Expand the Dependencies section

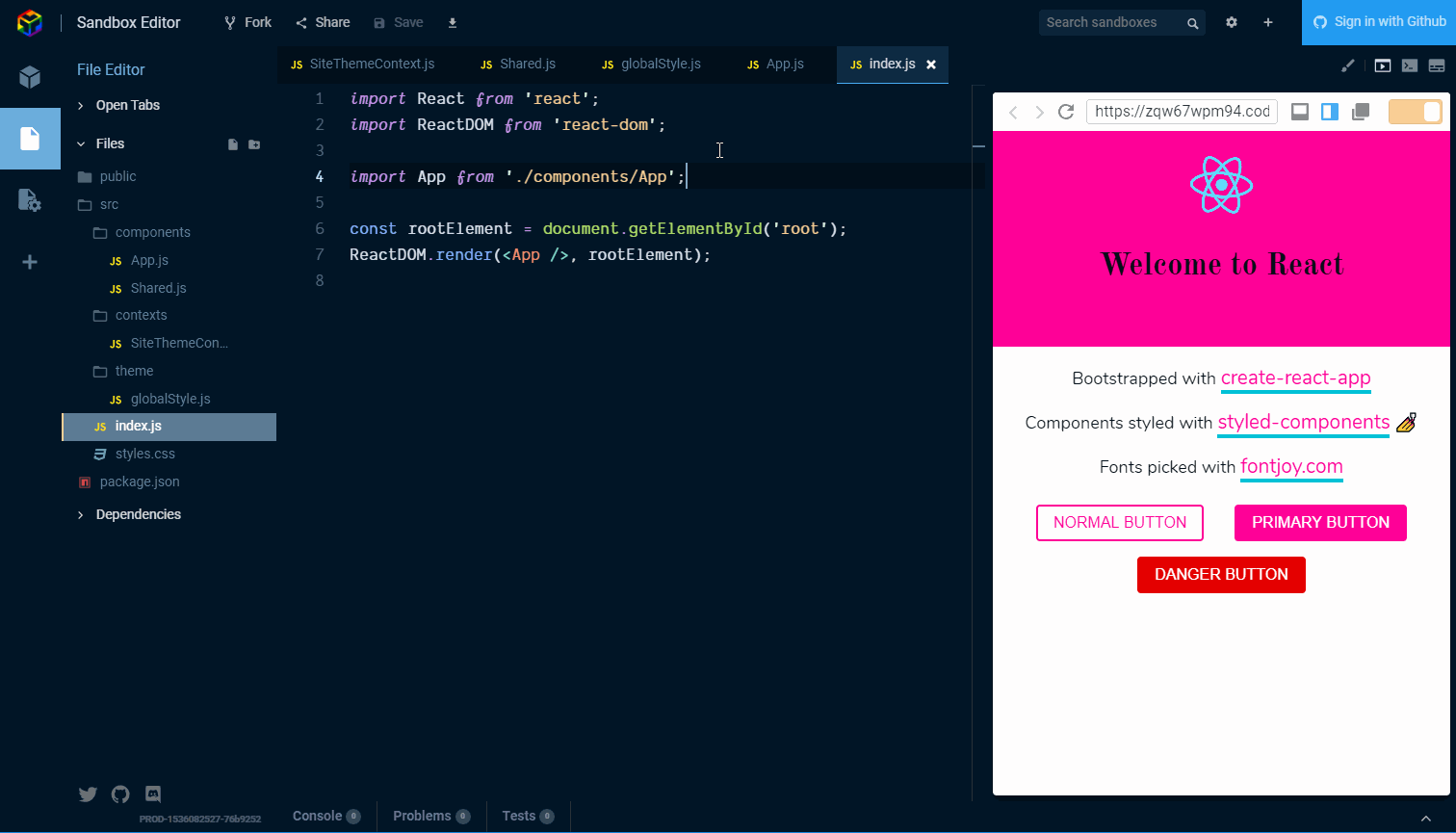click(138, 514)
